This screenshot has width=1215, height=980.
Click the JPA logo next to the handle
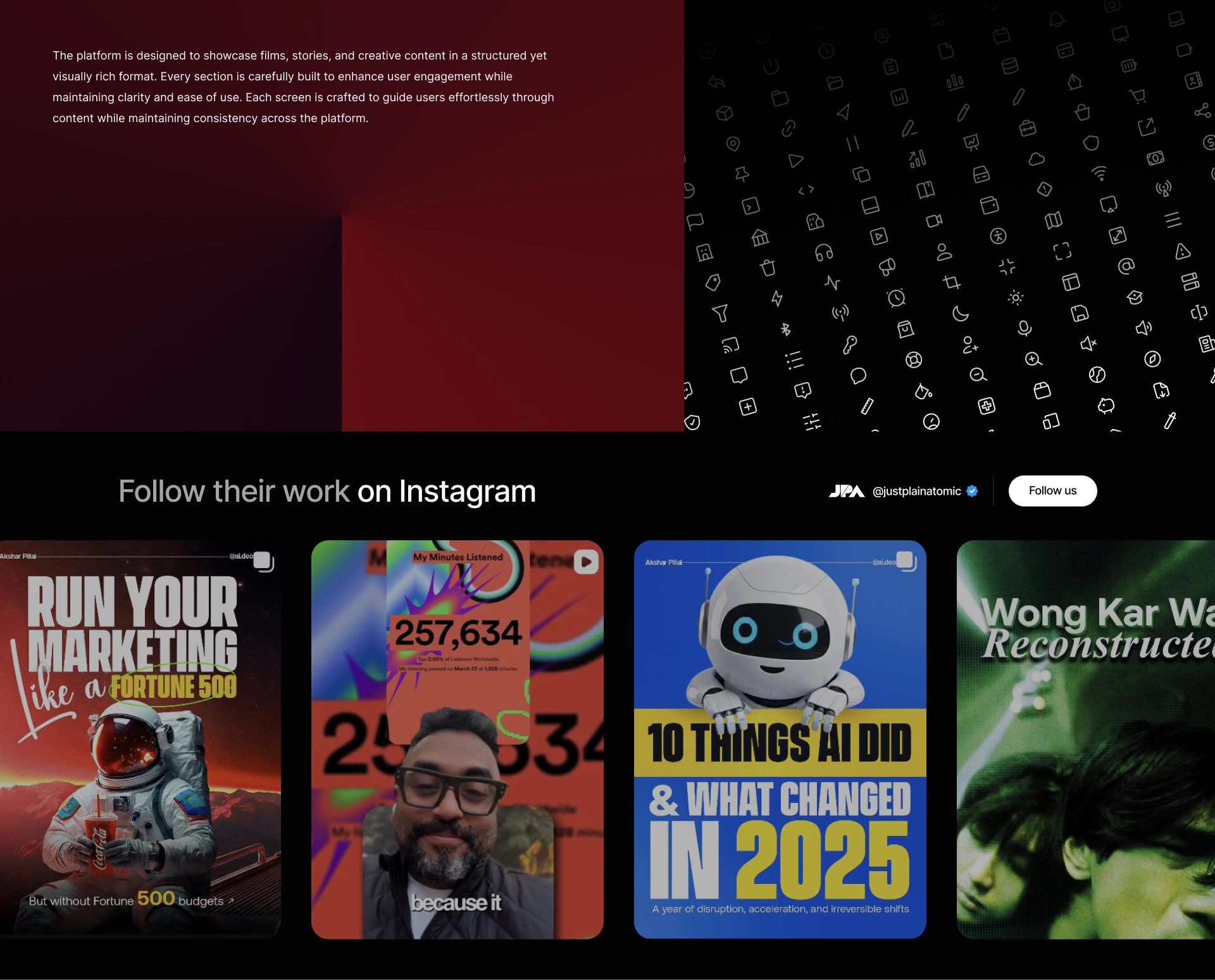tap(847, 492)
